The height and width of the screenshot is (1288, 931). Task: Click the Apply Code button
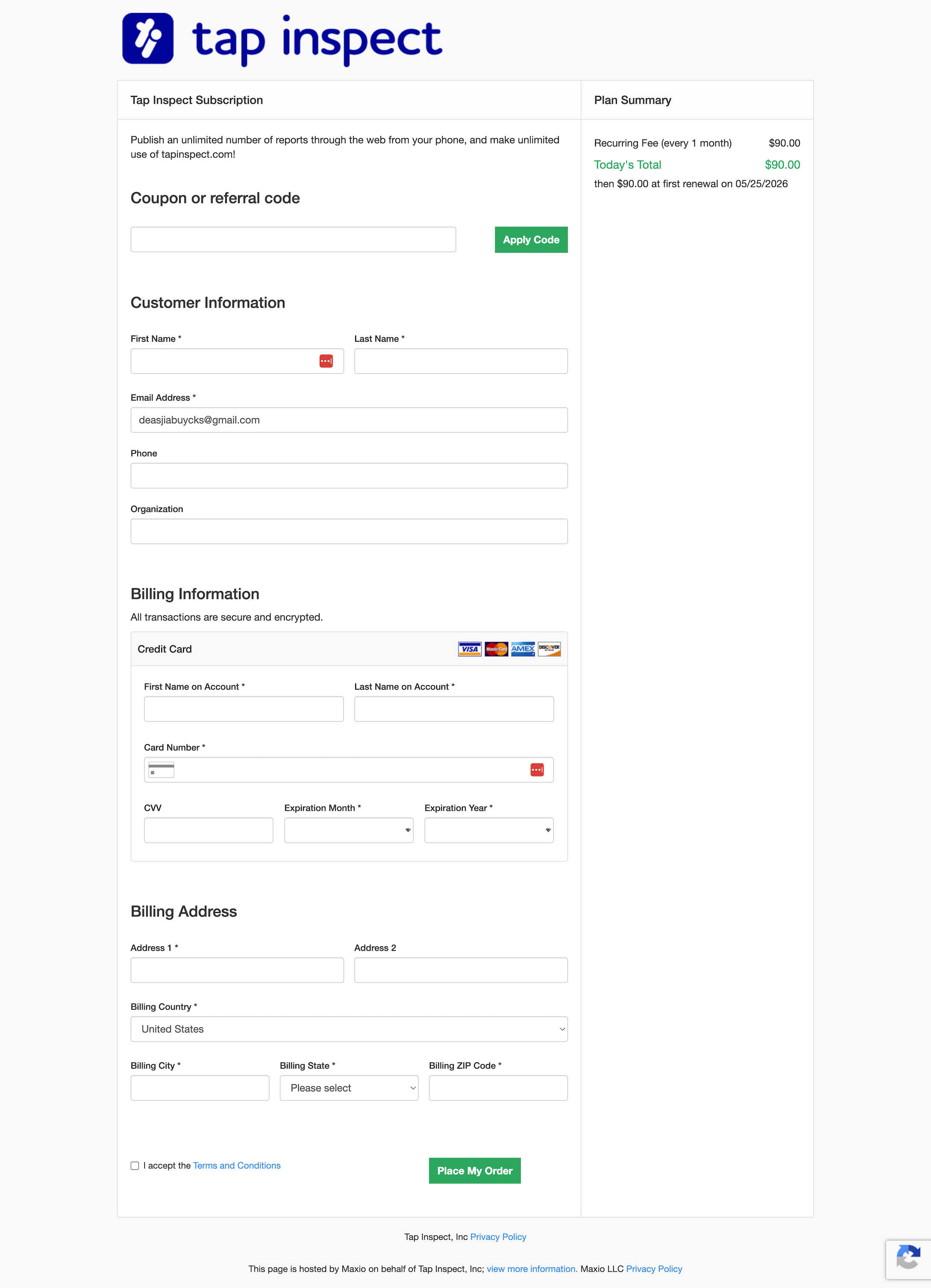[531, 239]
